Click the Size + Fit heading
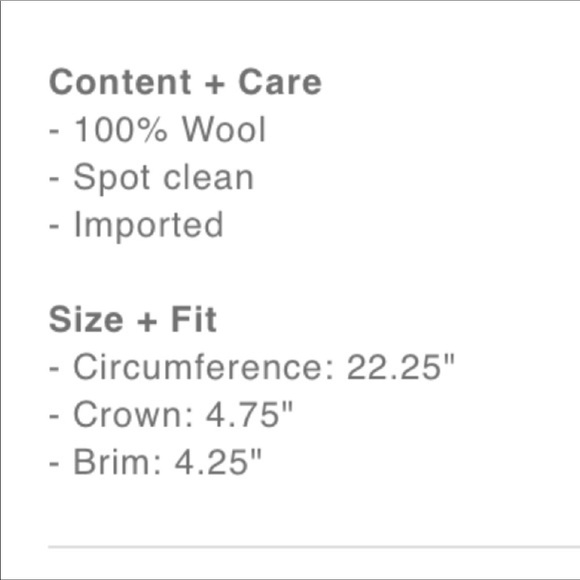The width and height of the screenshot is (580, 580). pos(133,319)
